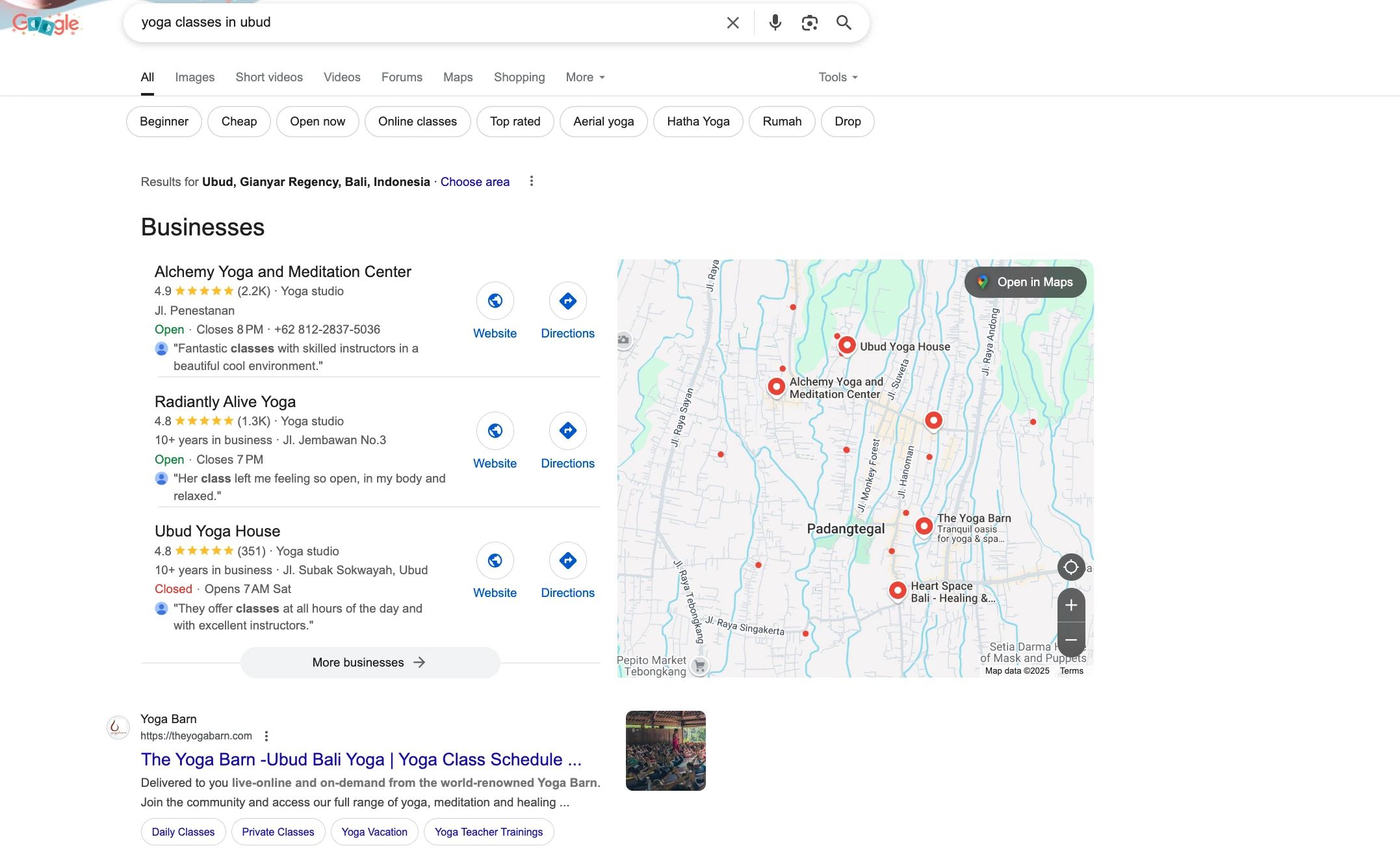This screenshot has width=1400, height=861.
Task: Clear the search box with the X icon
Action: click(732, 23)
